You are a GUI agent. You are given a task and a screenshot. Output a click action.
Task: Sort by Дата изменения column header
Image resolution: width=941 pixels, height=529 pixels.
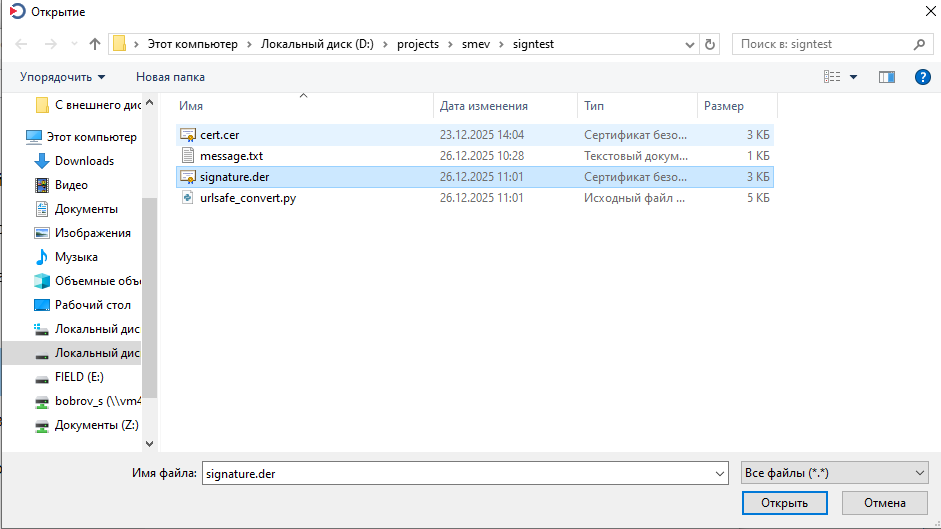click(x=484, y=106)
